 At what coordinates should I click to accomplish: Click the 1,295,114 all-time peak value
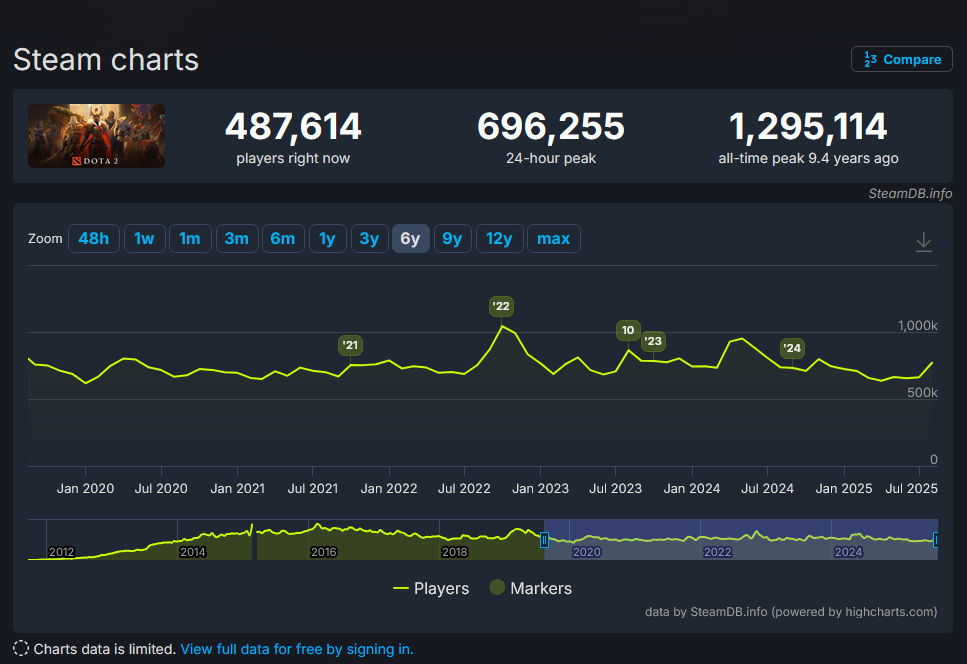(808, 126)
